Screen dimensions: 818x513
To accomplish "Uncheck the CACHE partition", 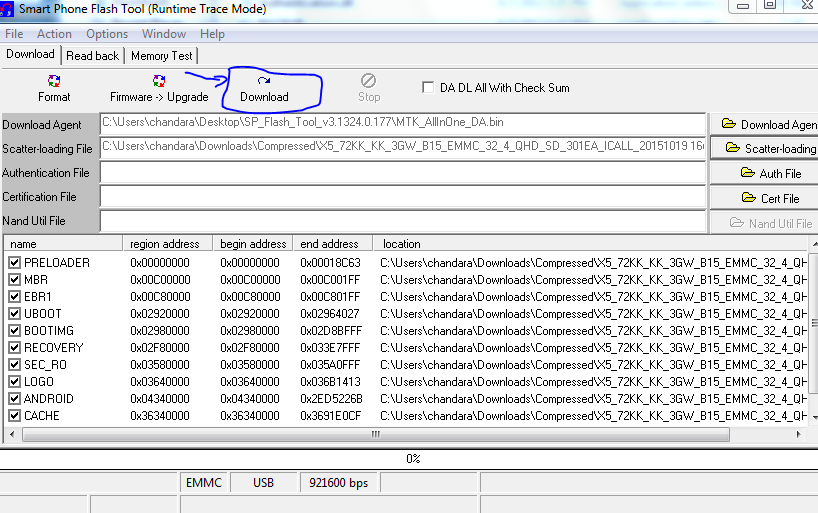I will click(x=15, y=416).
